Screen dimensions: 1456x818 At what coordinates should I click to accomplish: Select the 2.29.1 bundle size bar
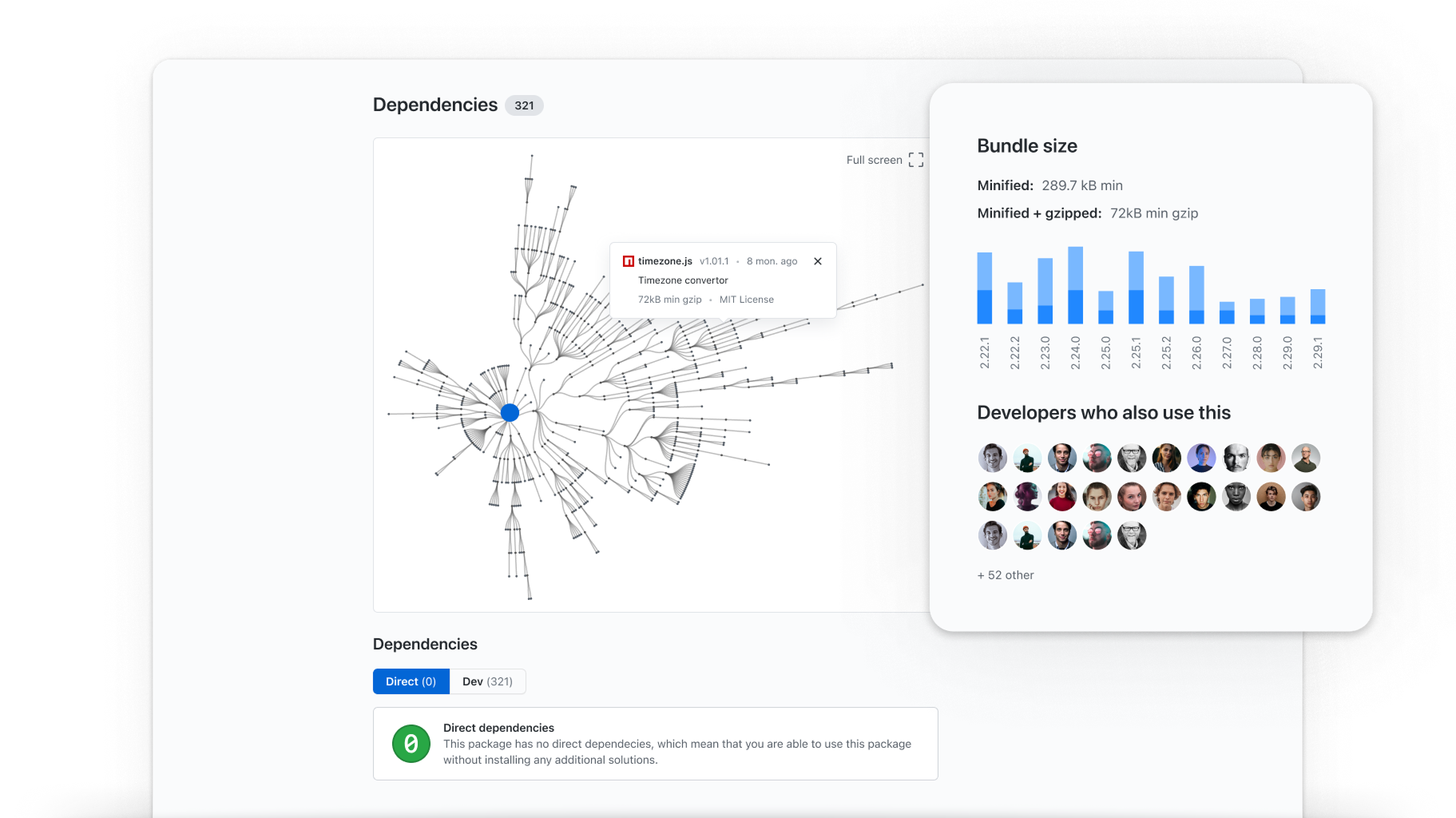1318,307
